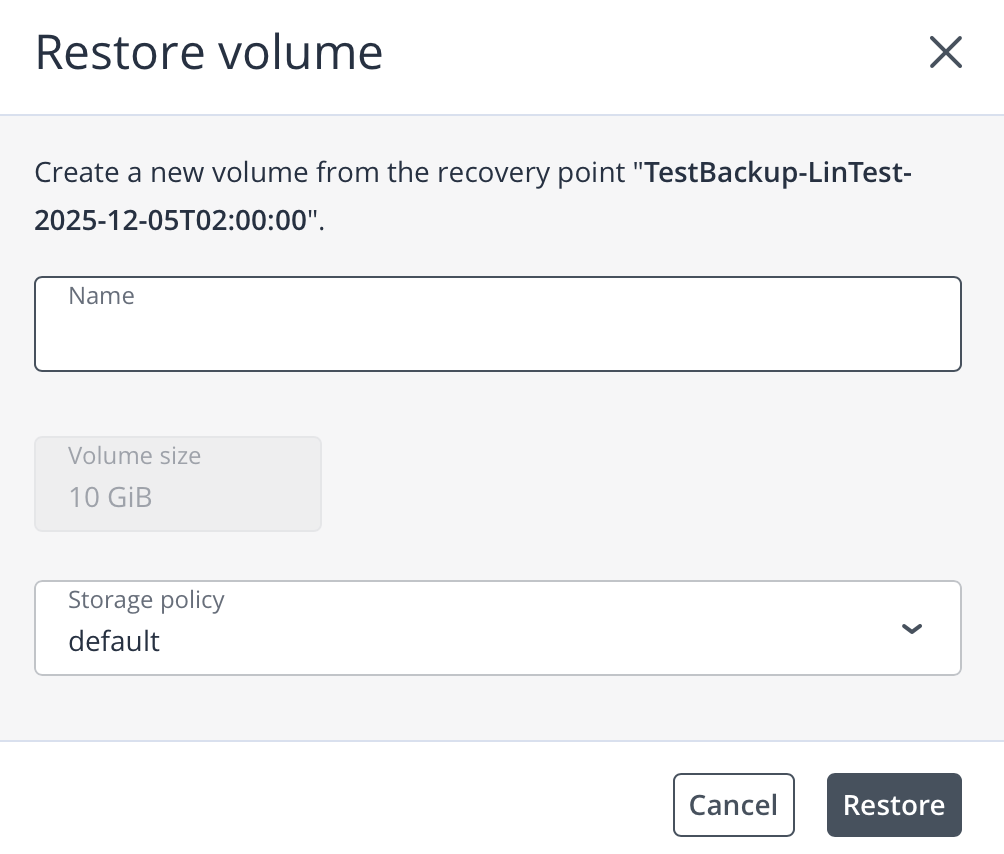Cancel the volume restore
Viewport: 1004px width, 854px height.
[x=733, y=805]
